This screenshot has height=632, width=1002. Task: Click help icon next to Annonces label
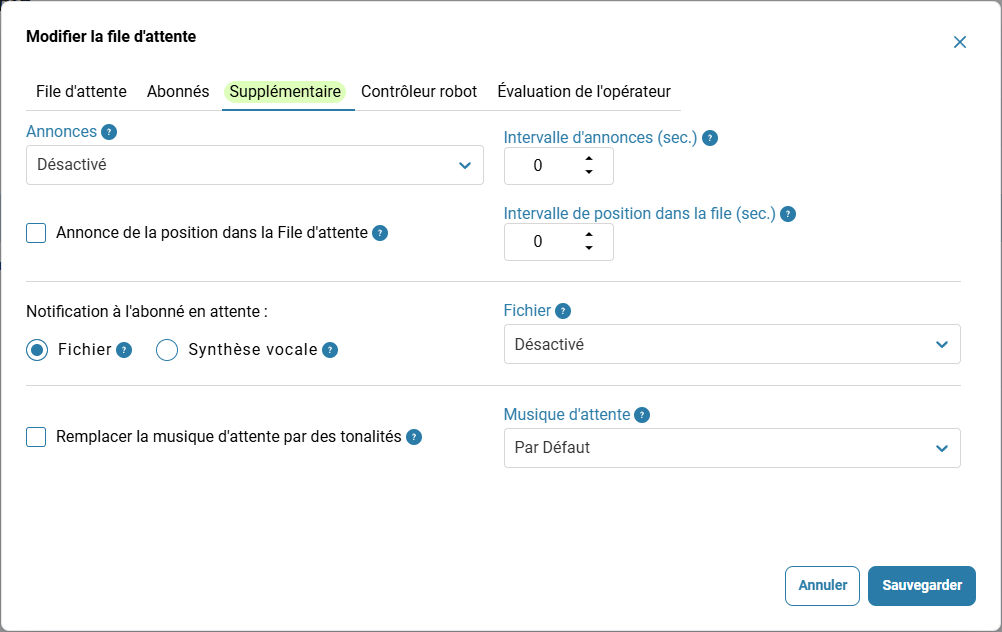(109, 132)
